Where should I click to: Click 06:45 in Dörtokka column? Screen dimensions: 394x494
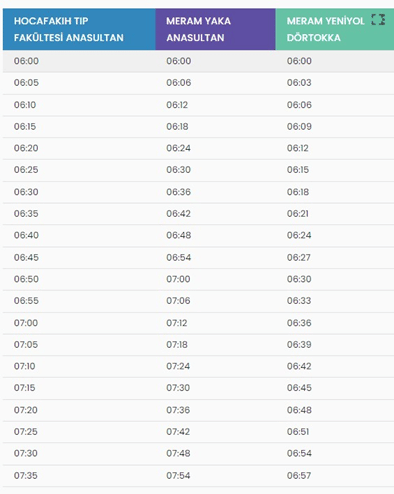[x=299, y=388]
